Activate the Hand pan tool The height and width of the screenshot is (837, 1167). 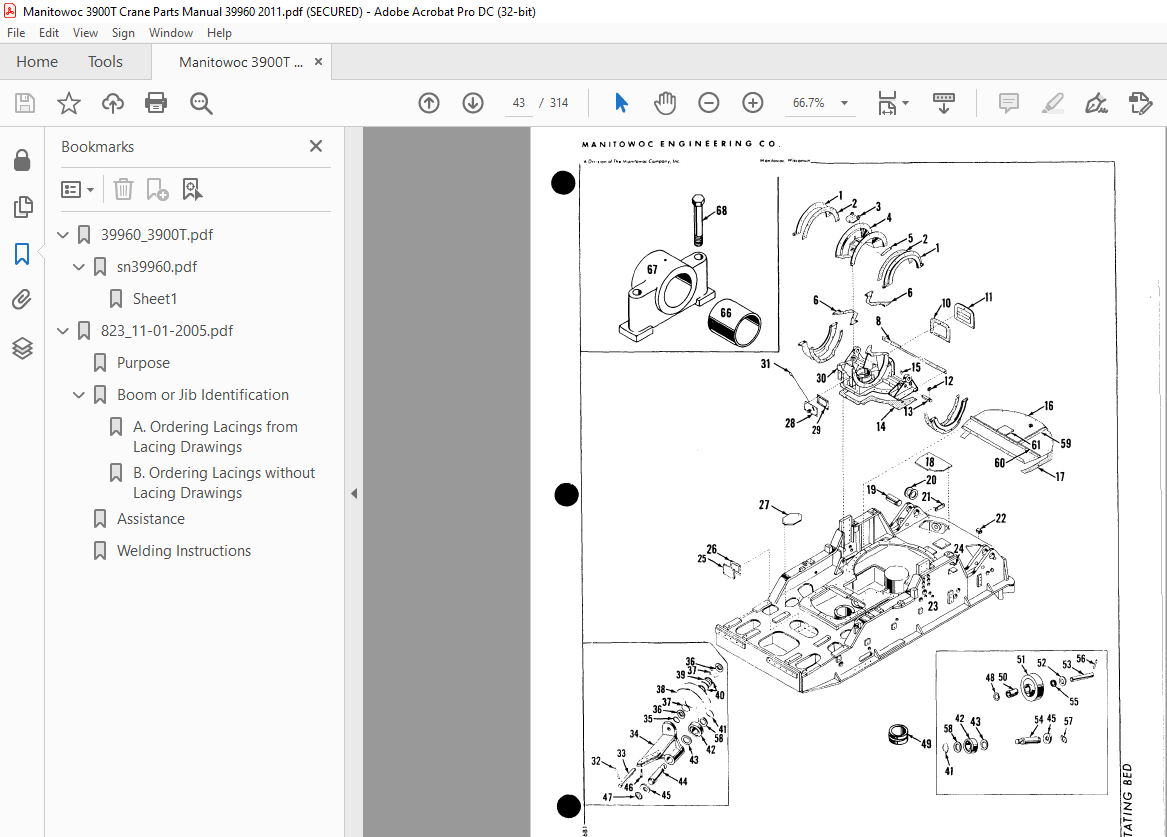click(665, 103)
